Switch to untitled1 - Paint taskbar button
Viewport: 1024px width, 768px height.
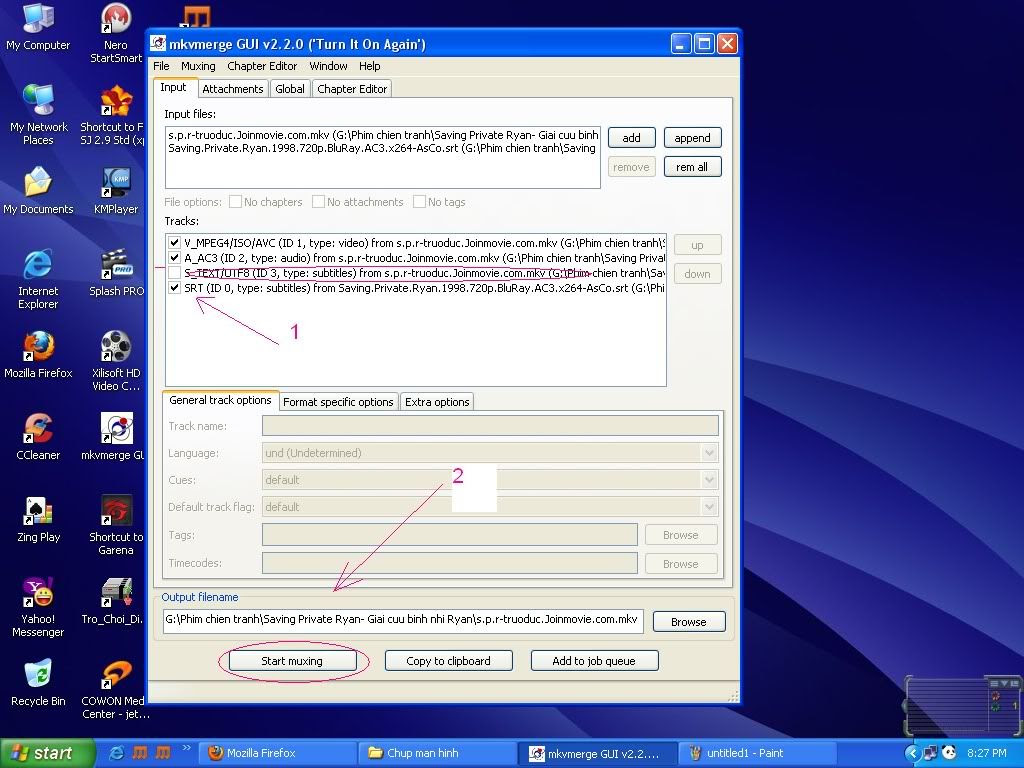[x=758, y=753]
